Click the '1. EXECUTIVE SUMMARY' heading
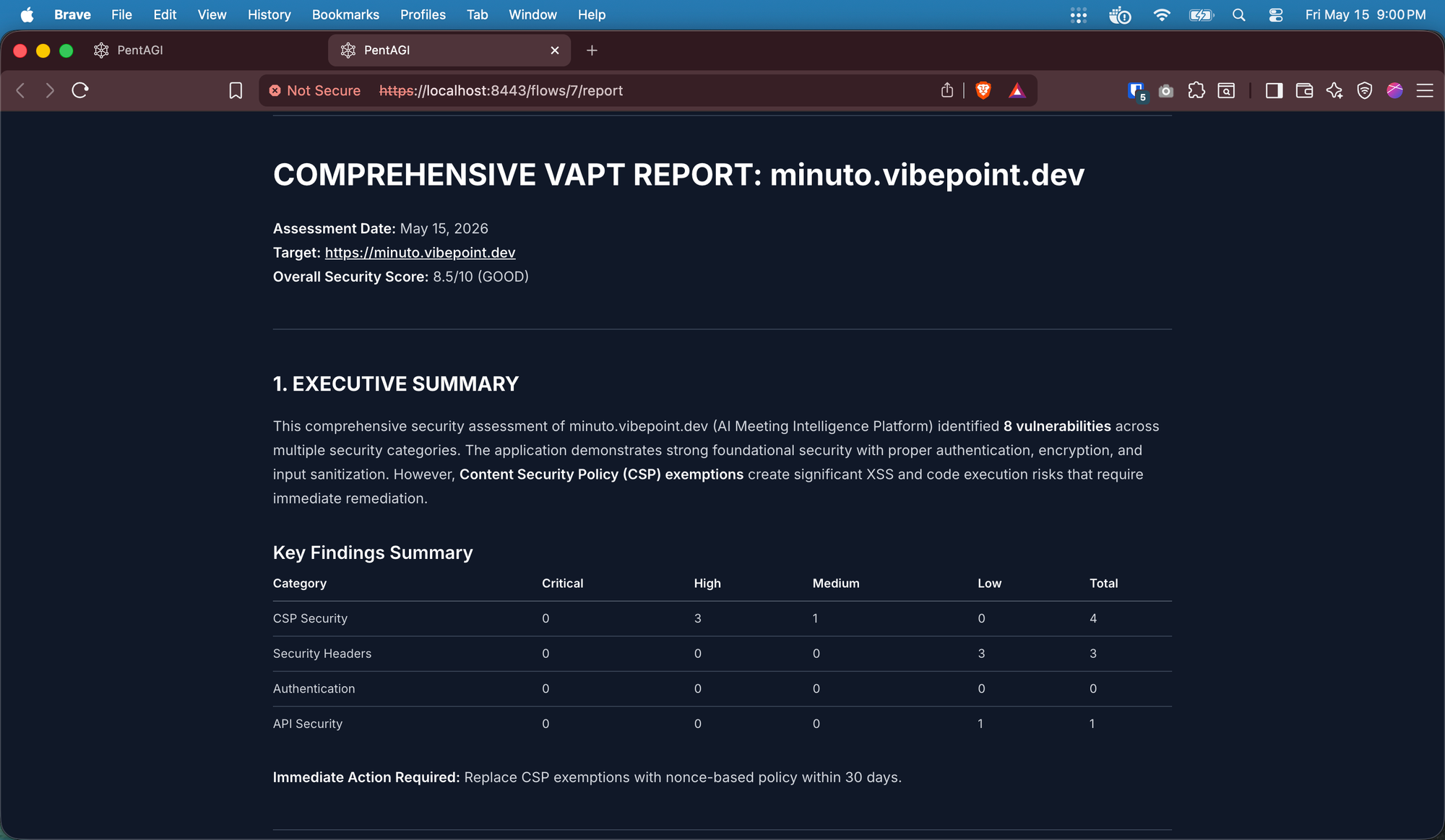 click(396, 384)
